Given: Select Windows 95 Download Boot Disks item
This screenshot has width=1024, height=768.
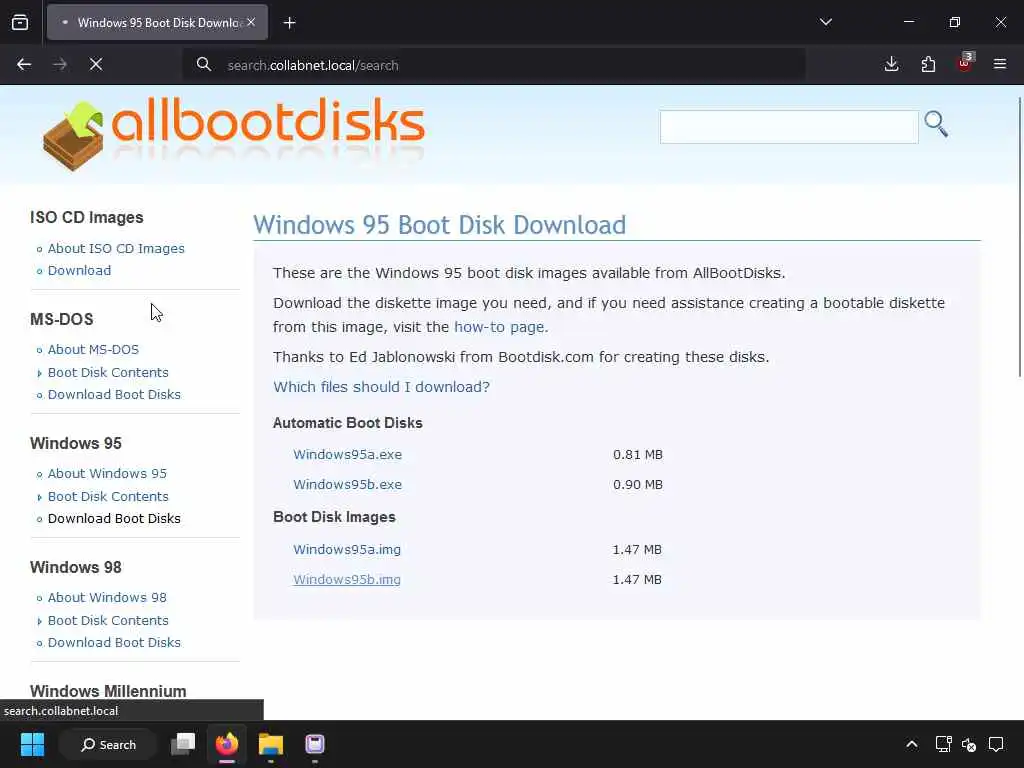Looking at the screenshot, I should tap(114, 519).
